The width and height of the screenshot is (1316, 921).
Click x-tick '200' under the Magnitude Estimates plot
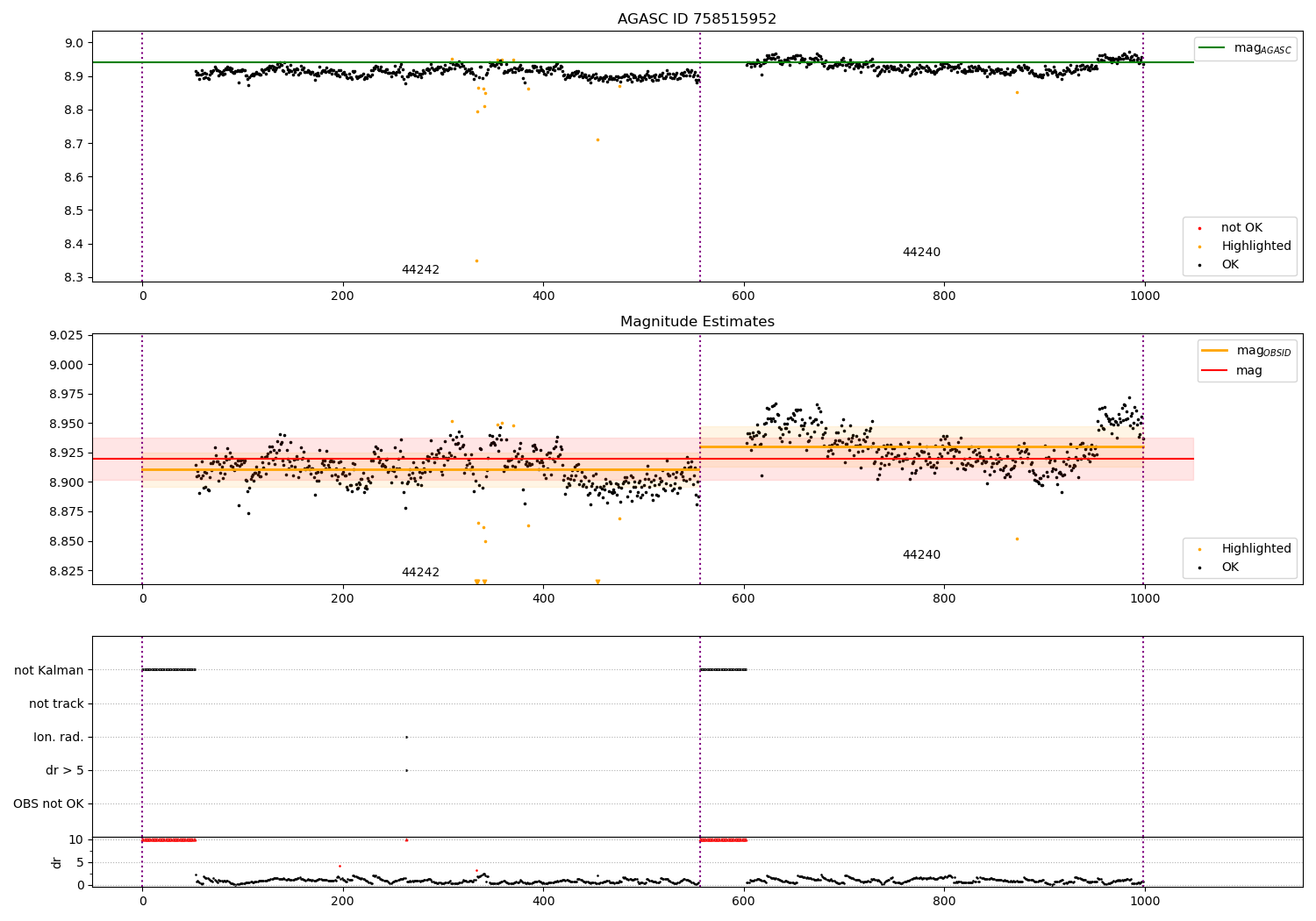coord(343,598)
